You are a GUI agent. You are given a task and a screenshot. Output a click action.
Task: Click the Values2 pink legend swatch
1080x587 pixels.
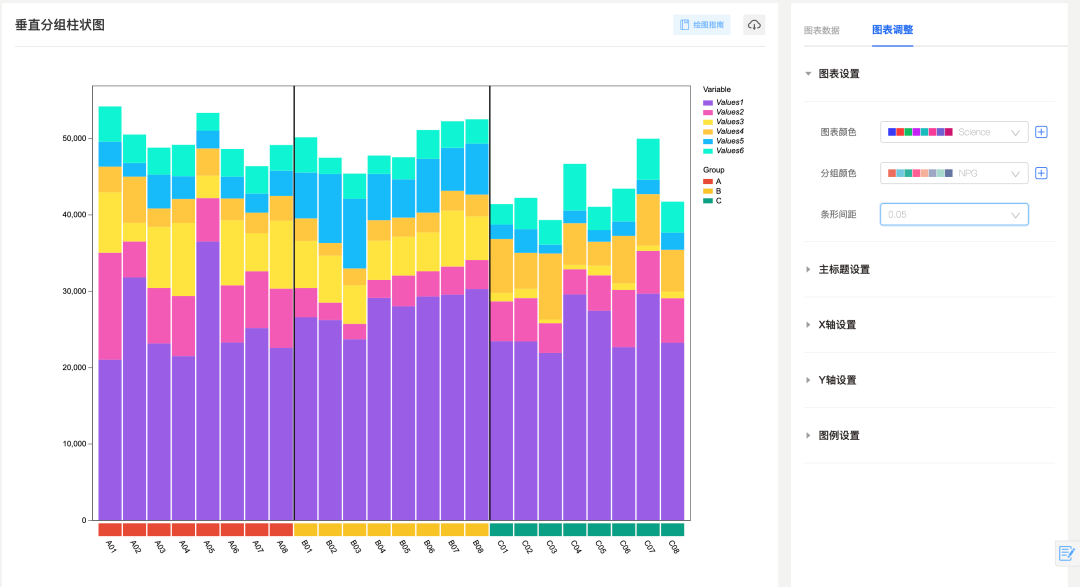click(x=707, y=112)
